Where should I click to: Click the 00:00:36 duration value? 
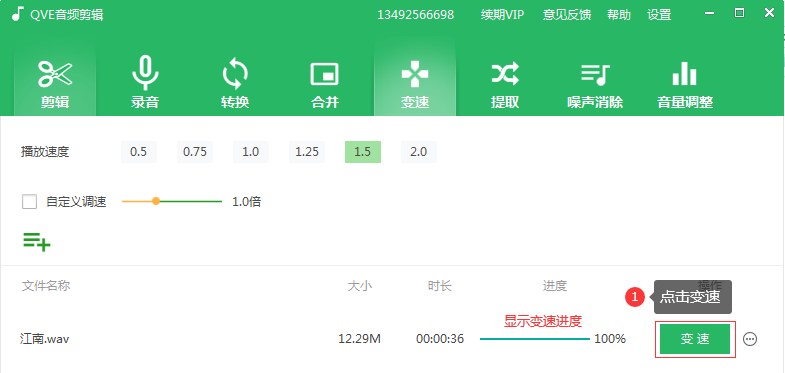tap(440, 339)
